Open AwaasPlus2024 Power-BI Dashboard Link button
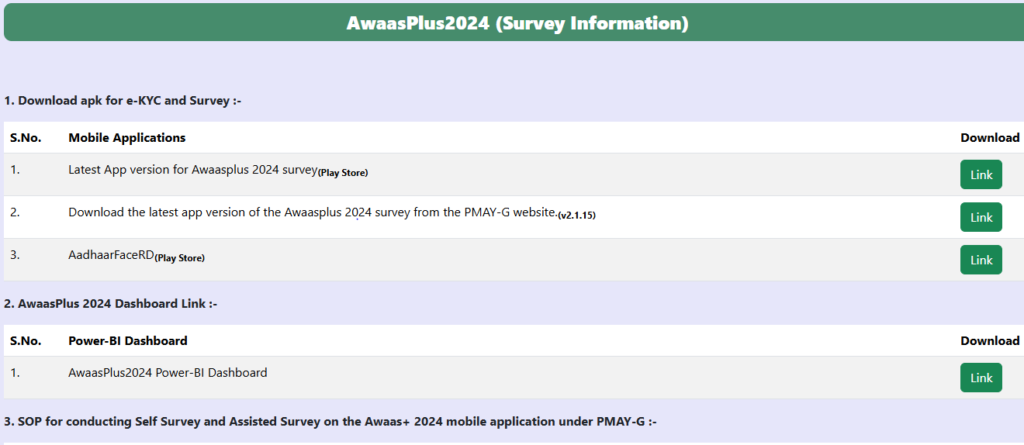 tap(981, 378)
